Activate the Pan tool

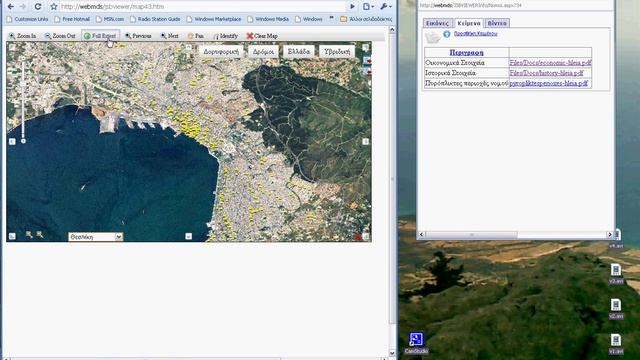[x=196, y=36]
